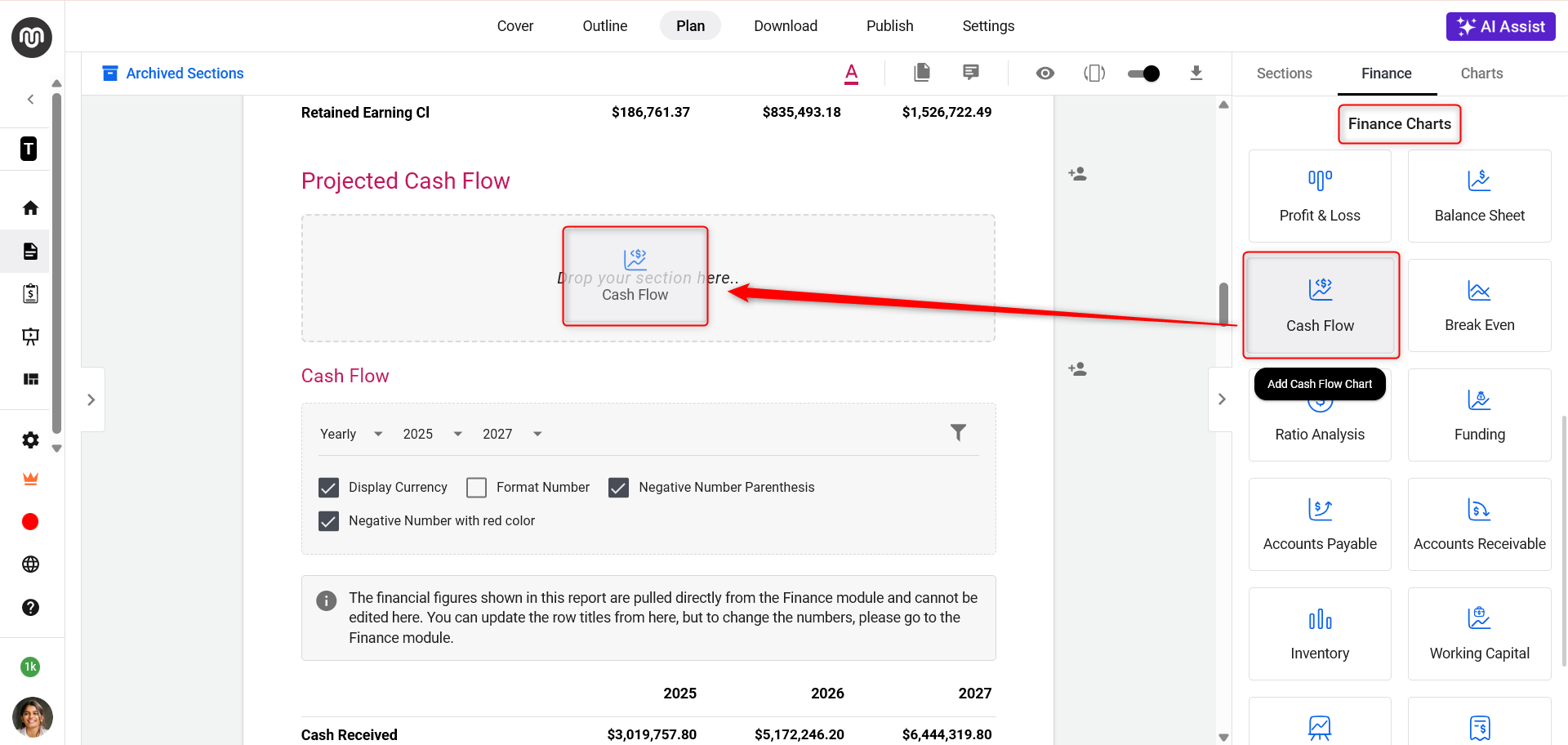Open the canvas layout icon in sidebar
This screenshot has width=1568, height=745.
30,379
